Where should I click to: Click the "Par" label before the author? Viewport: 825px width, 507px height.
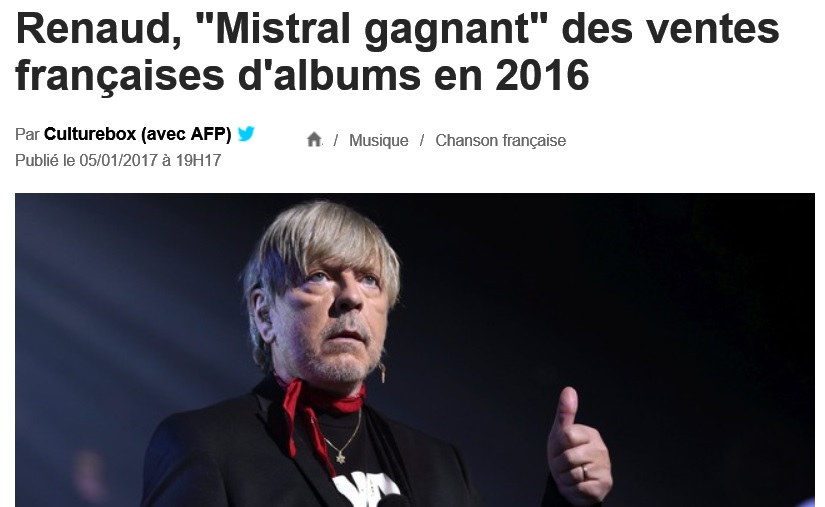tap(27, 135)
